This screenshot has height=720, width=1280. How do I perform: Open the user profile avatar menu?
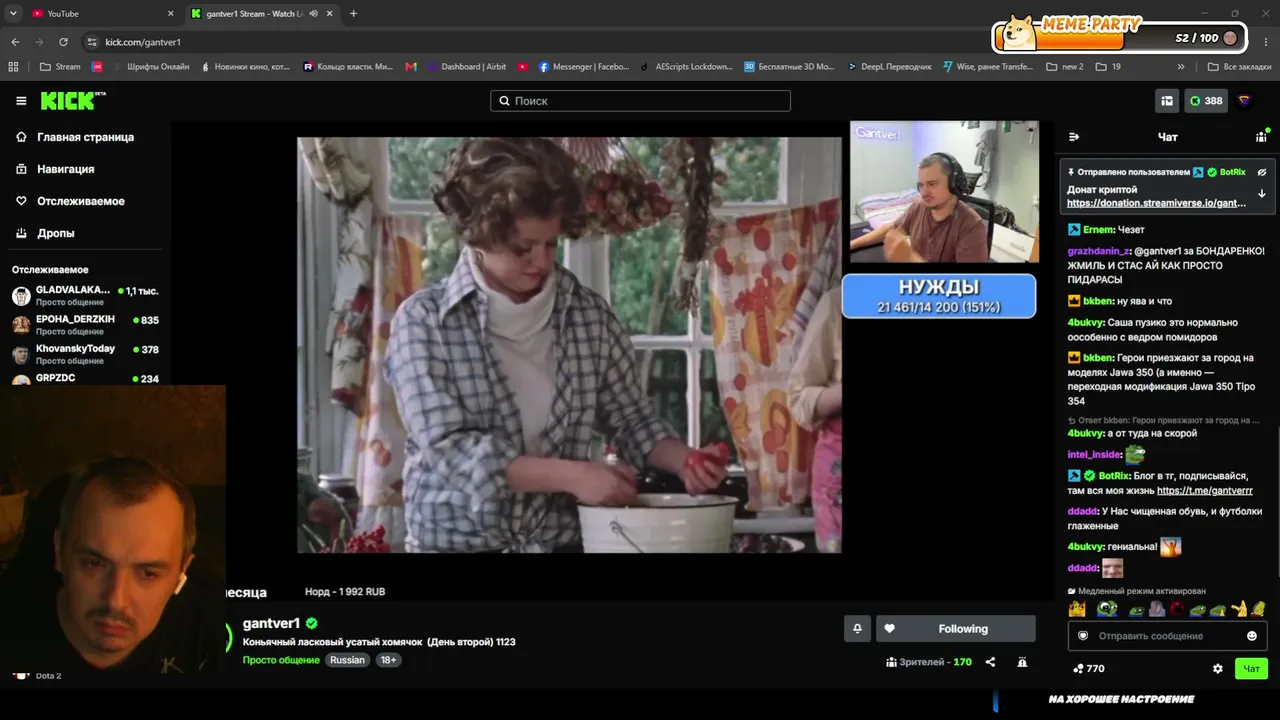click(x=1244, y=101)
